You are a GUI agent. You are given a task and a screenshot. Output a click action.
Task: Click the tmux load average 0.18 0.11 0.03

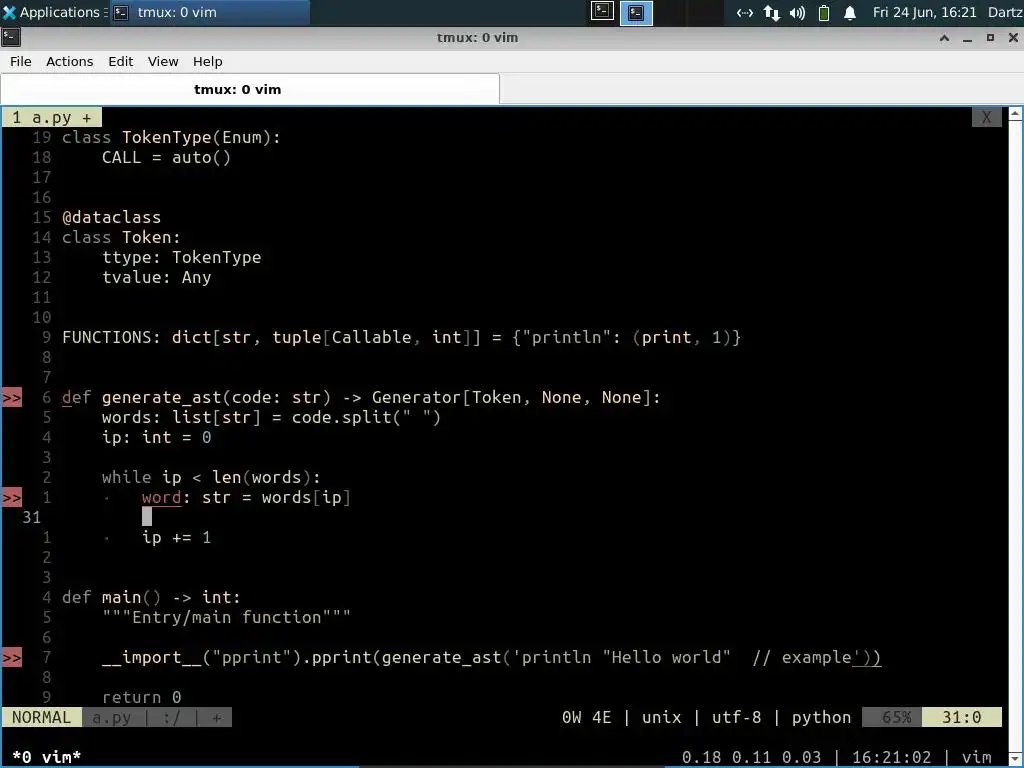coord(751,758)
